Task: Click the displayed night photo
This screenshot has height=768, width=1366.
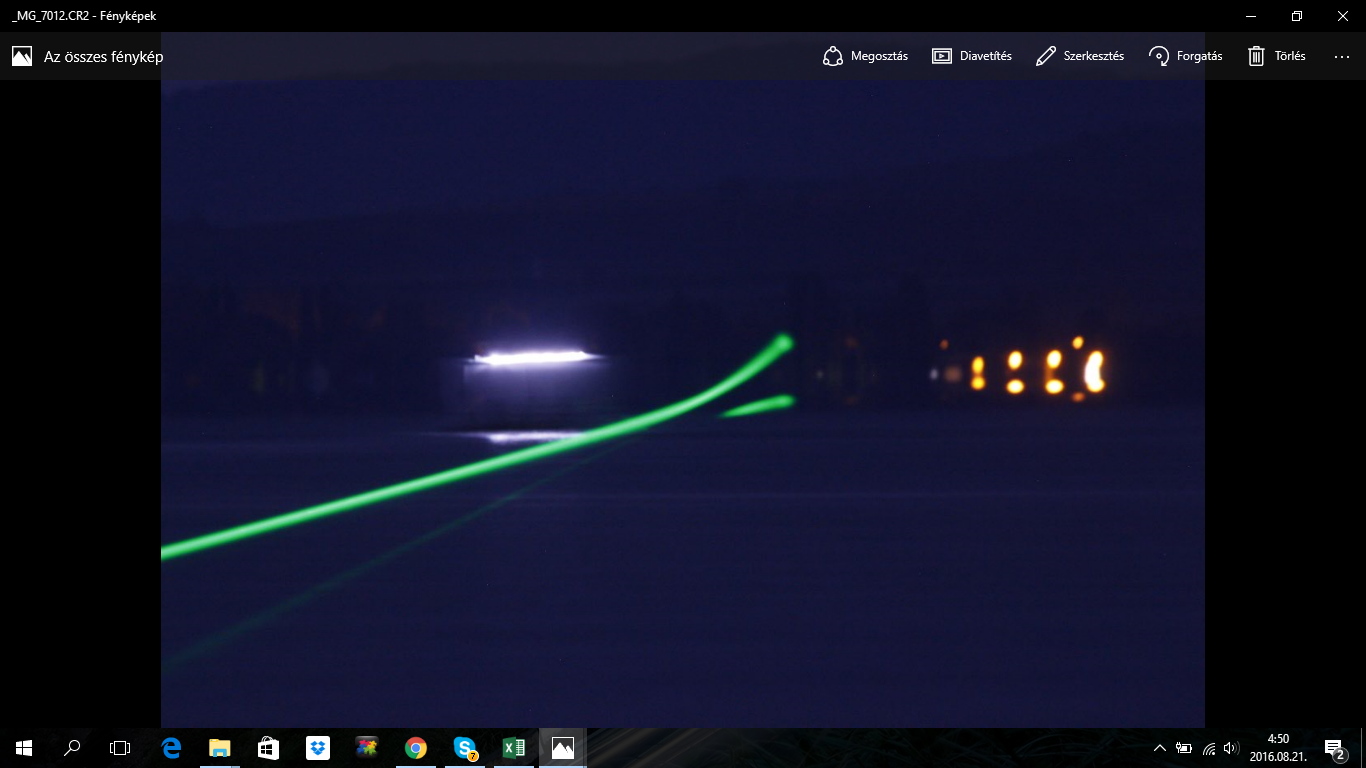Action: click(682, 400)
